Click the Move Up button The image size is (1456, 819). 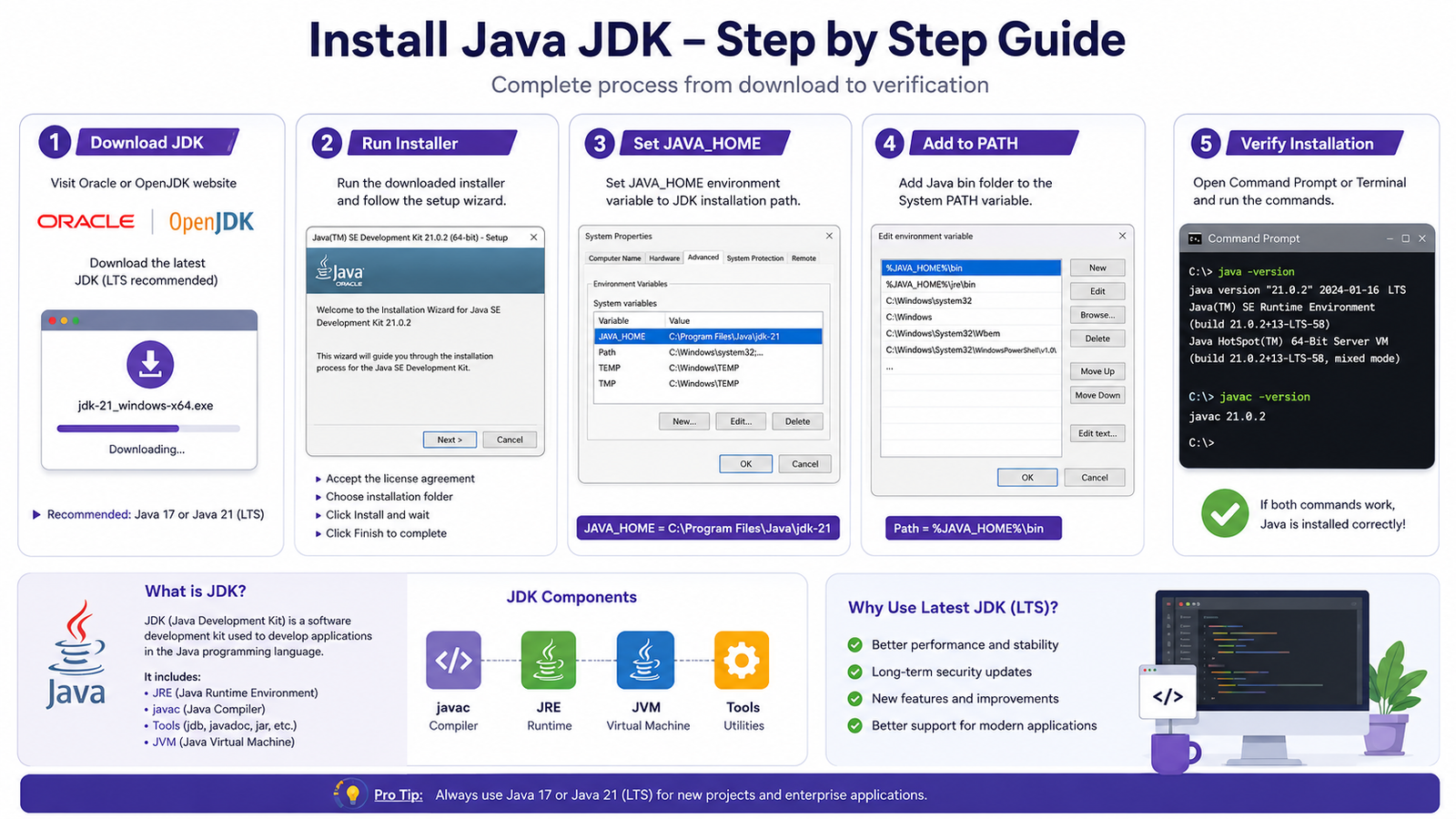1097,371
